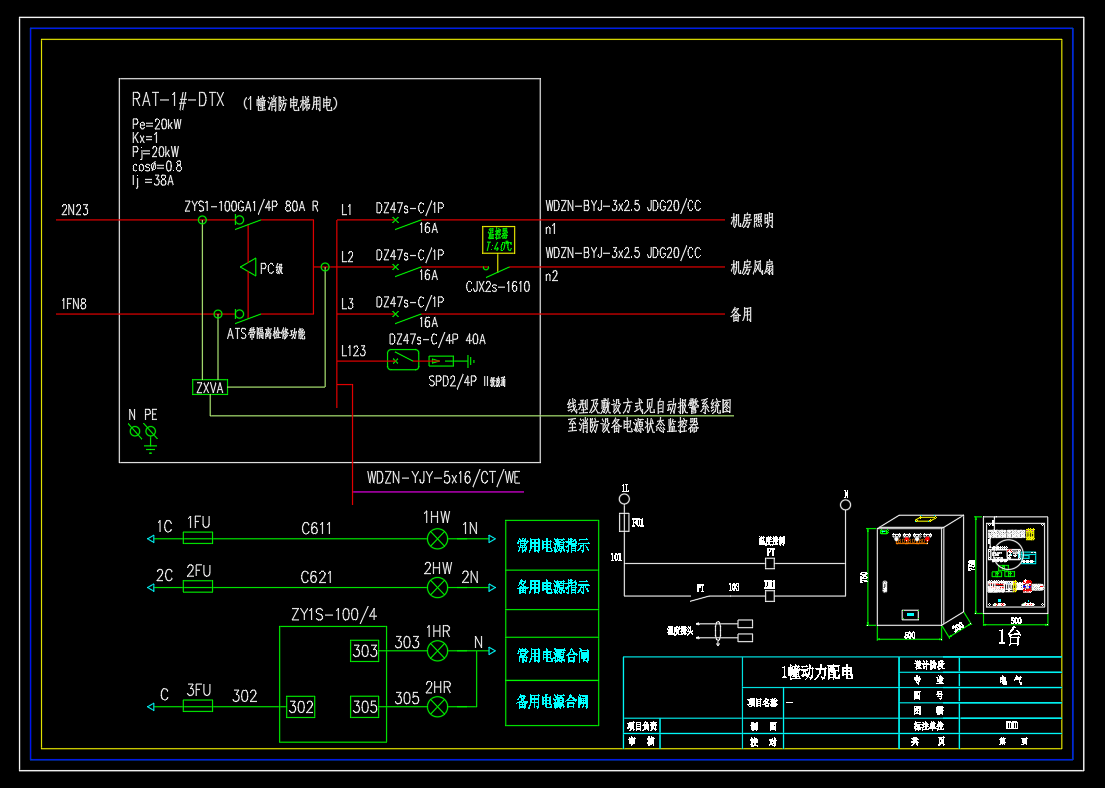
Task: Select the 线型及敷设方式见自动报警系统图 note
Action: (x=650, y=406)
